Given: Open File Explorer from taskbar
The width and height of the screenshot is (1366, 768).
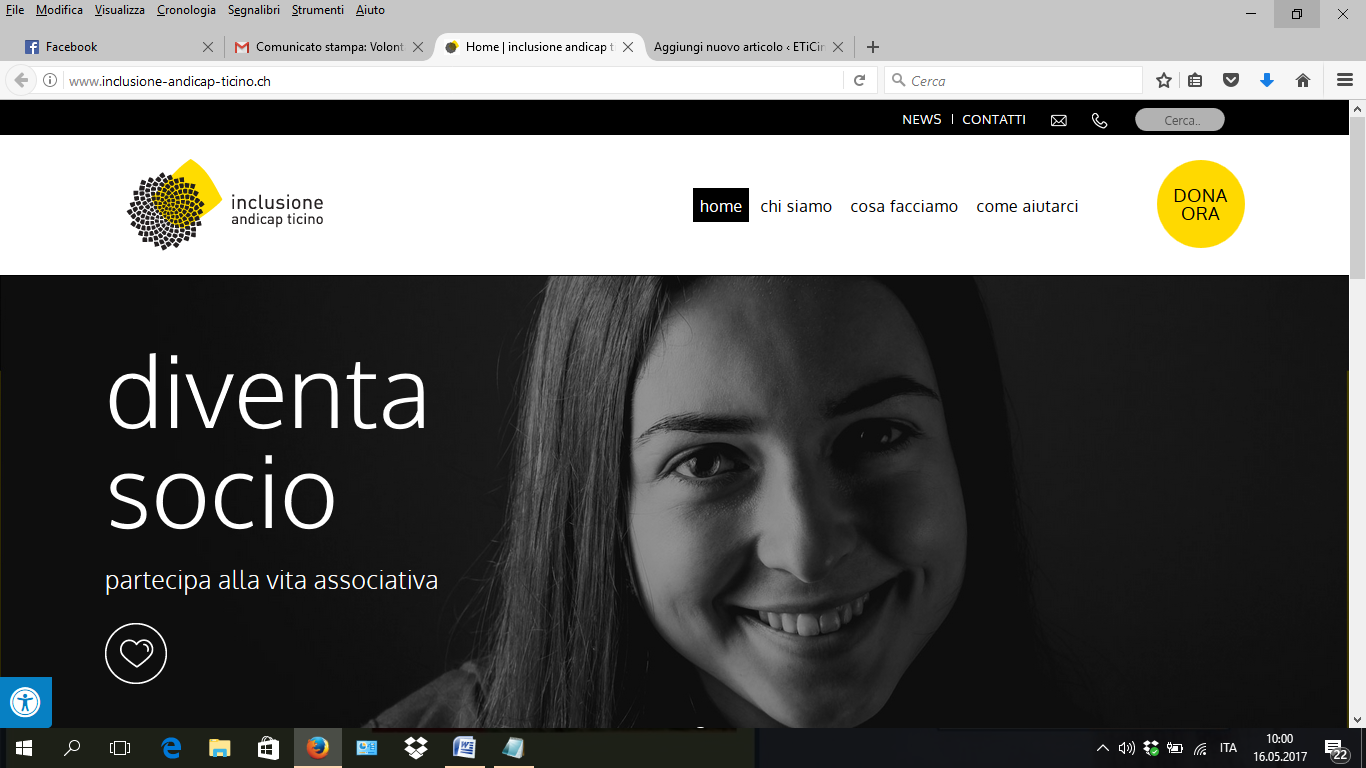Looking at the screenshot, I should 220,748.
